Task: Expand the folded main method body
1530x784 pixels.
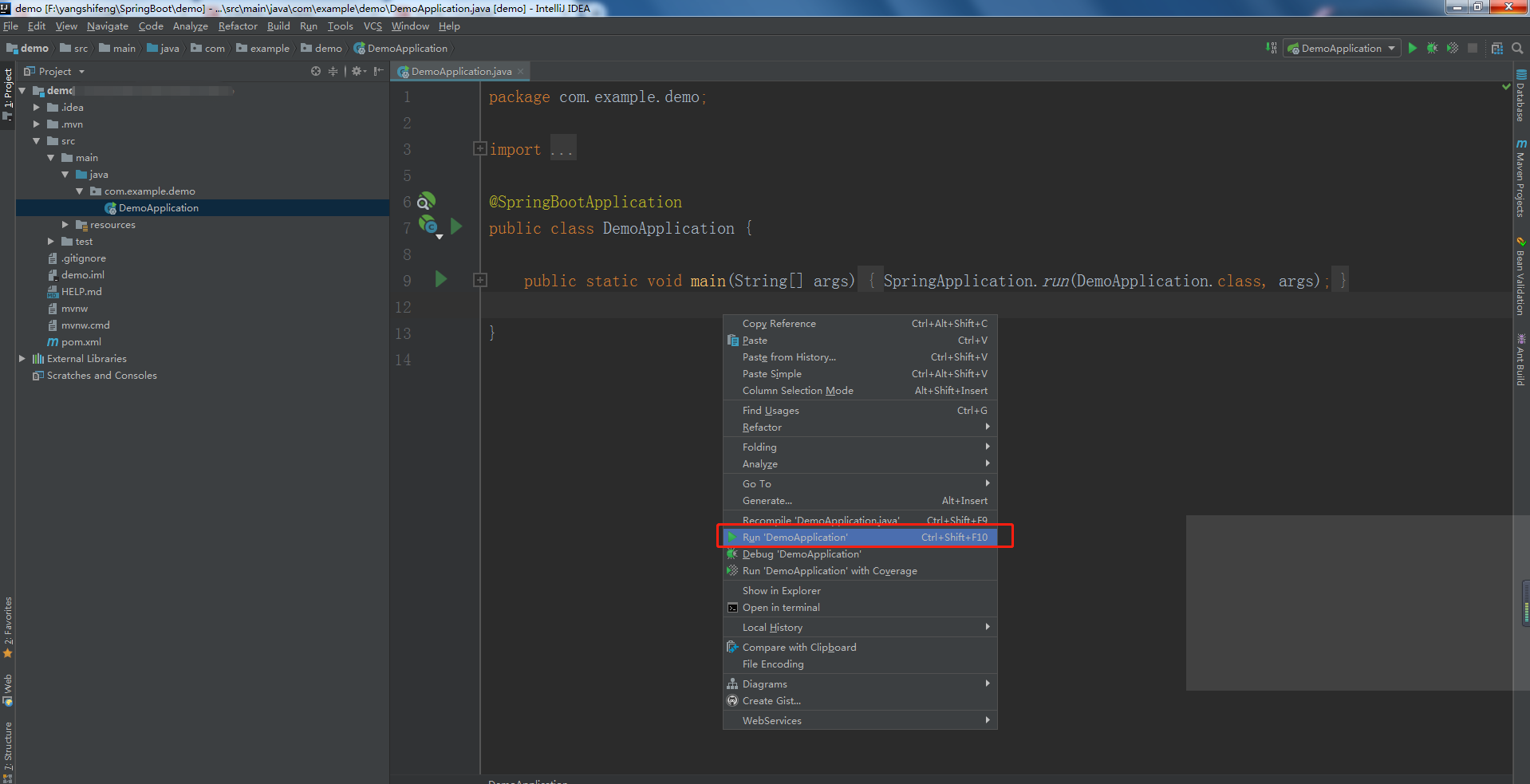Action: pos(480,280)
